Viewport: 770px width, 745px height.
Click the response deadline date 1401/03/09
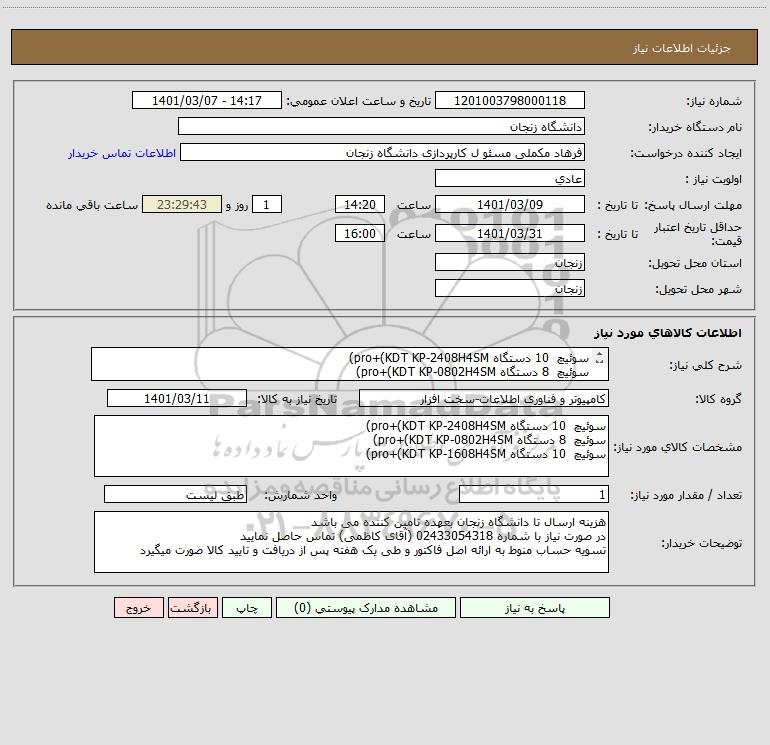pos(510,204)
